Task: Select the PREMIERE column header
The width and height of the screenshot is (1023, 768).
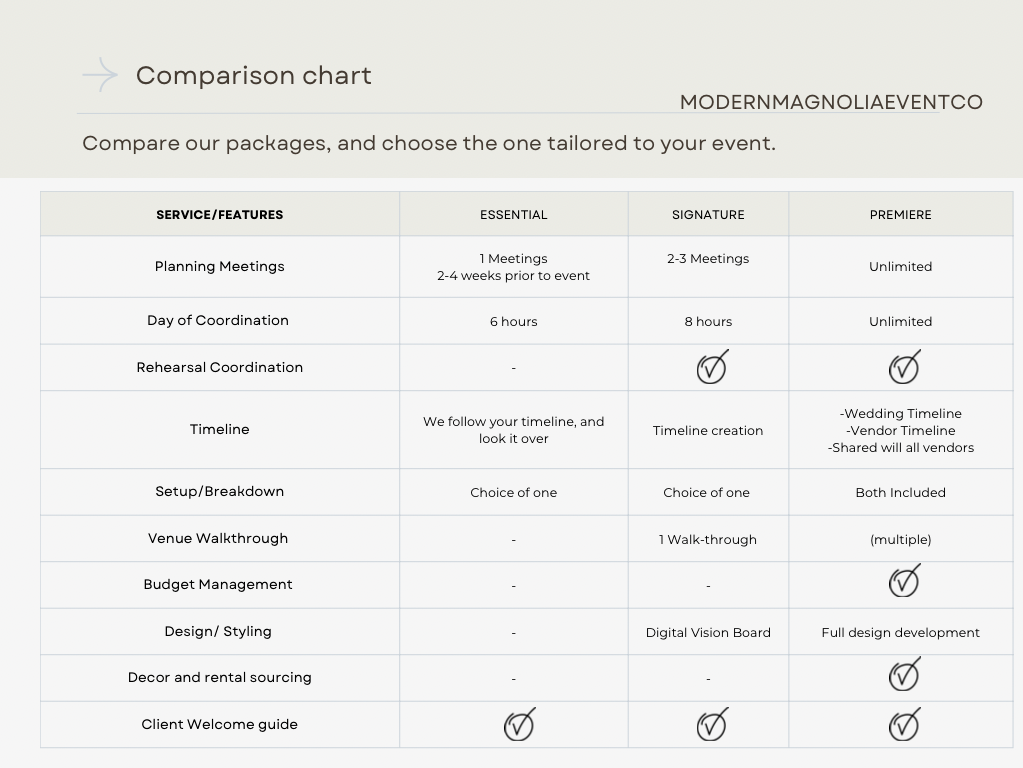Action: 900,215
